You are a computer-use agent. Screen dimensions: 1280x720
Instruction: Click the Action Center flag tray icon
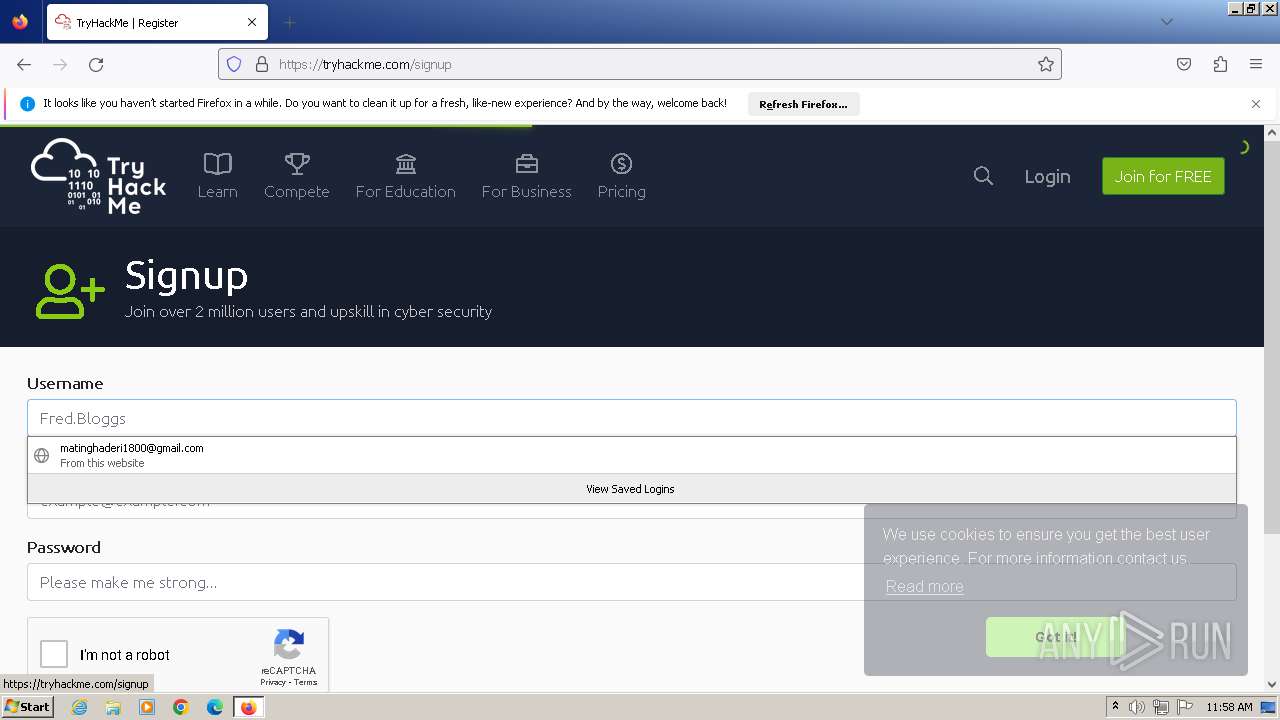click(1185, 707)
